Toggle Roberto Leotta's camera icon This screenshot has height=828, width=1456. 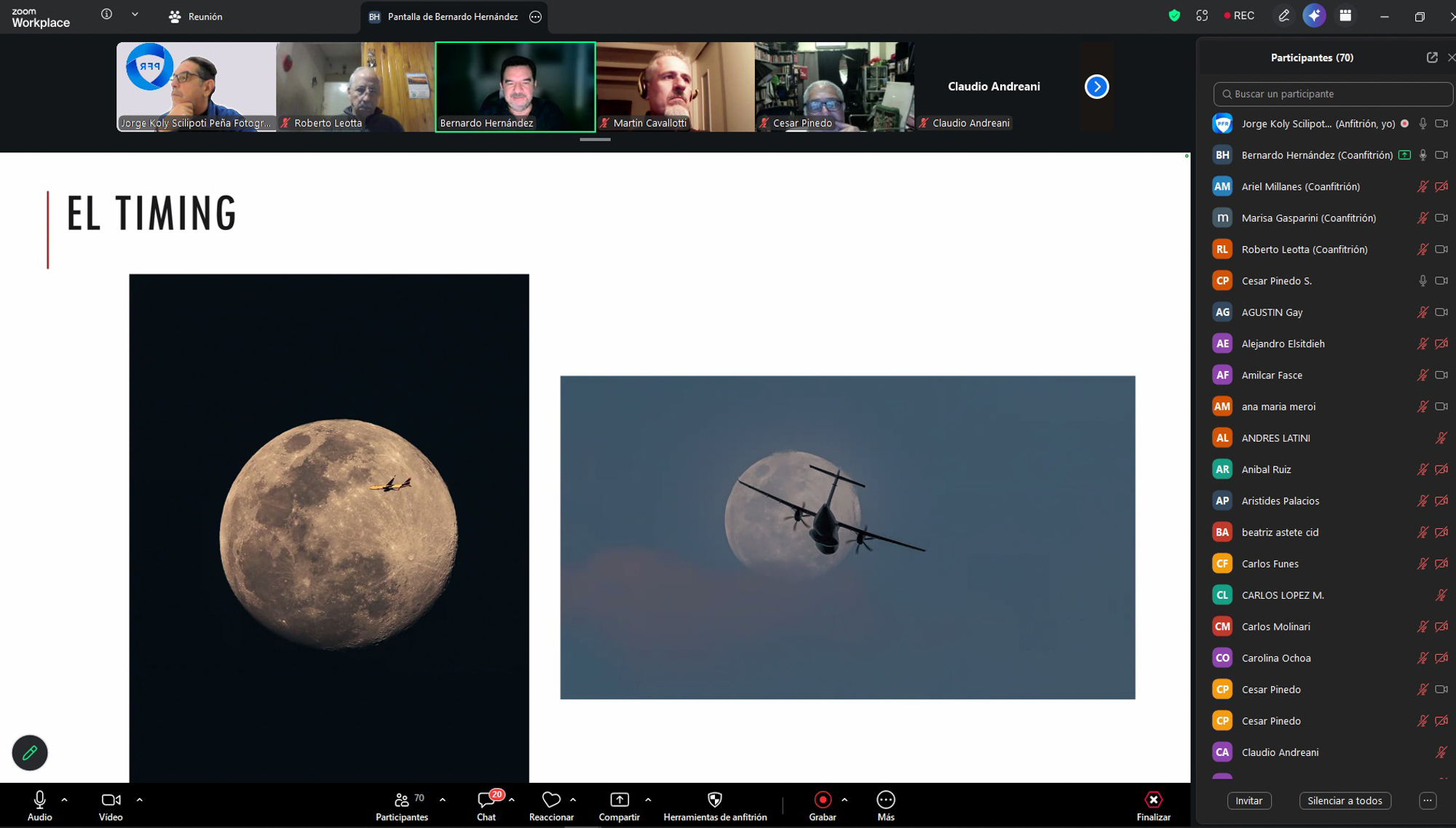[1441, 249]
